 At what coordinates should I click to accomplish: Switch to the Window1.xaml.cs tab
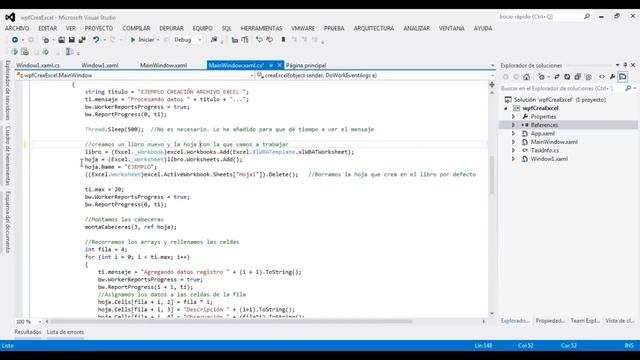[x=38, y=65]
